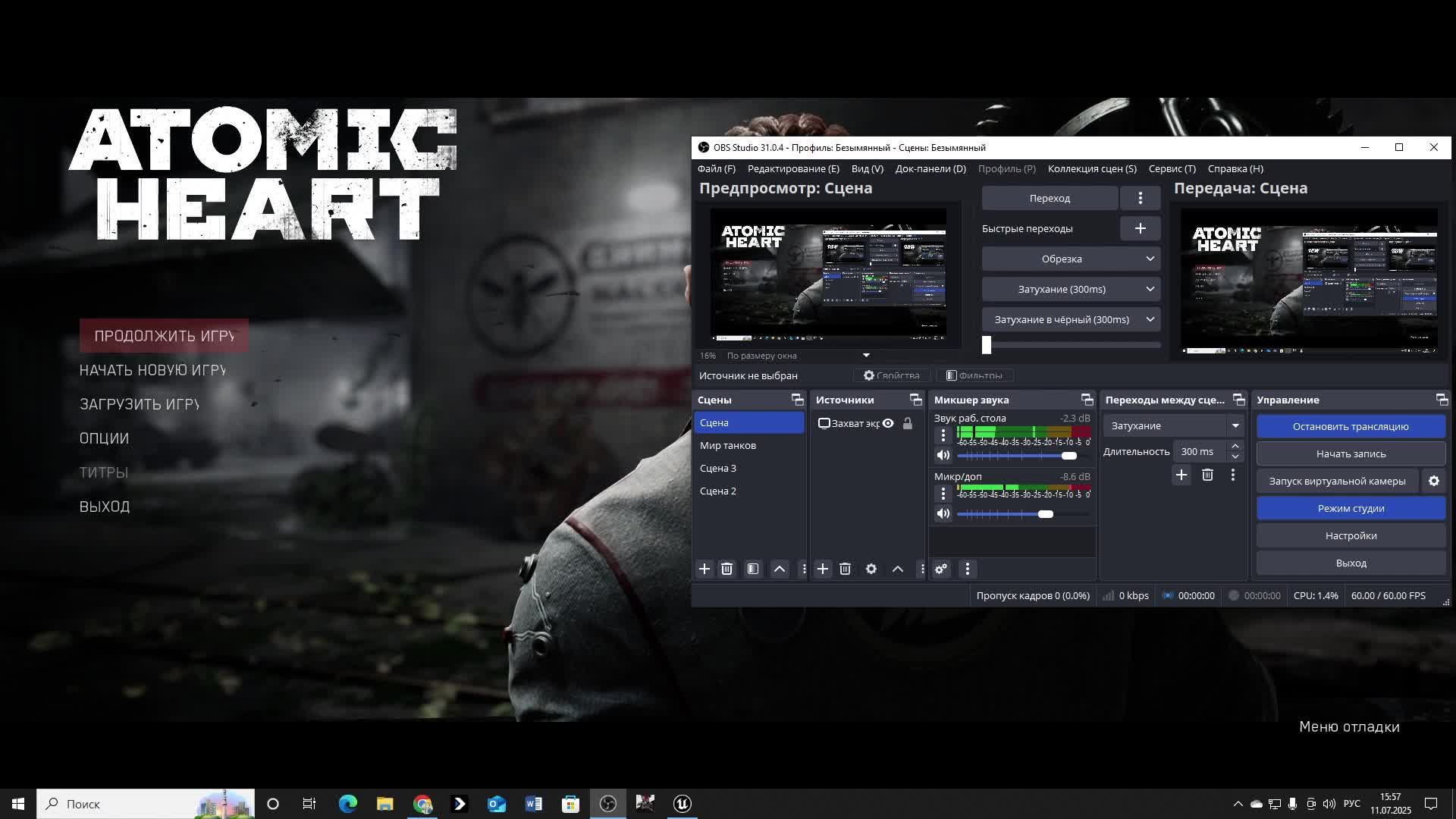Viewport: 1456px width, 819px height.
Task: Open File Explorer from the taskbar
Action: pyautogui.click(x=385, y=804)
